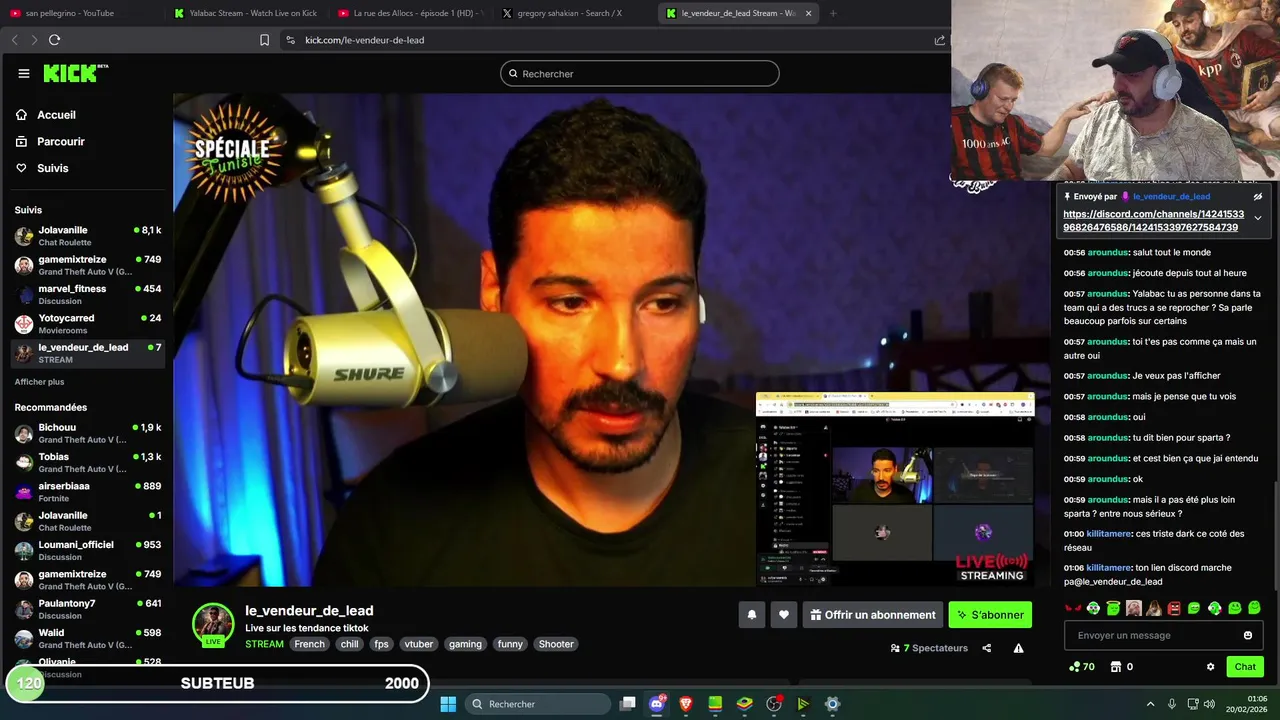Open the channel shop icon next to 0
1280x720 pixels.
pos(1116,667)
